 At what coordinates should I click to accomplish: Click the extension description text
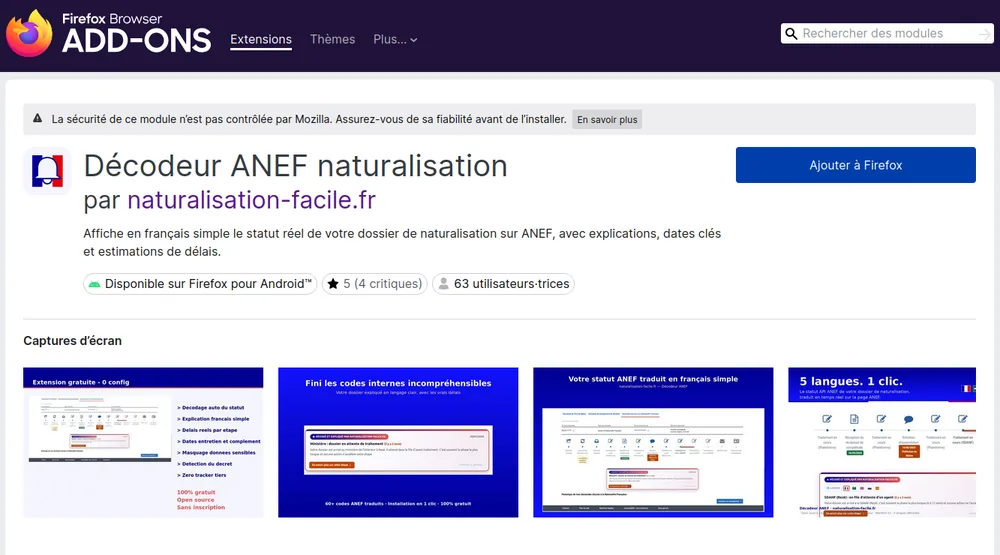coord(402,242)
